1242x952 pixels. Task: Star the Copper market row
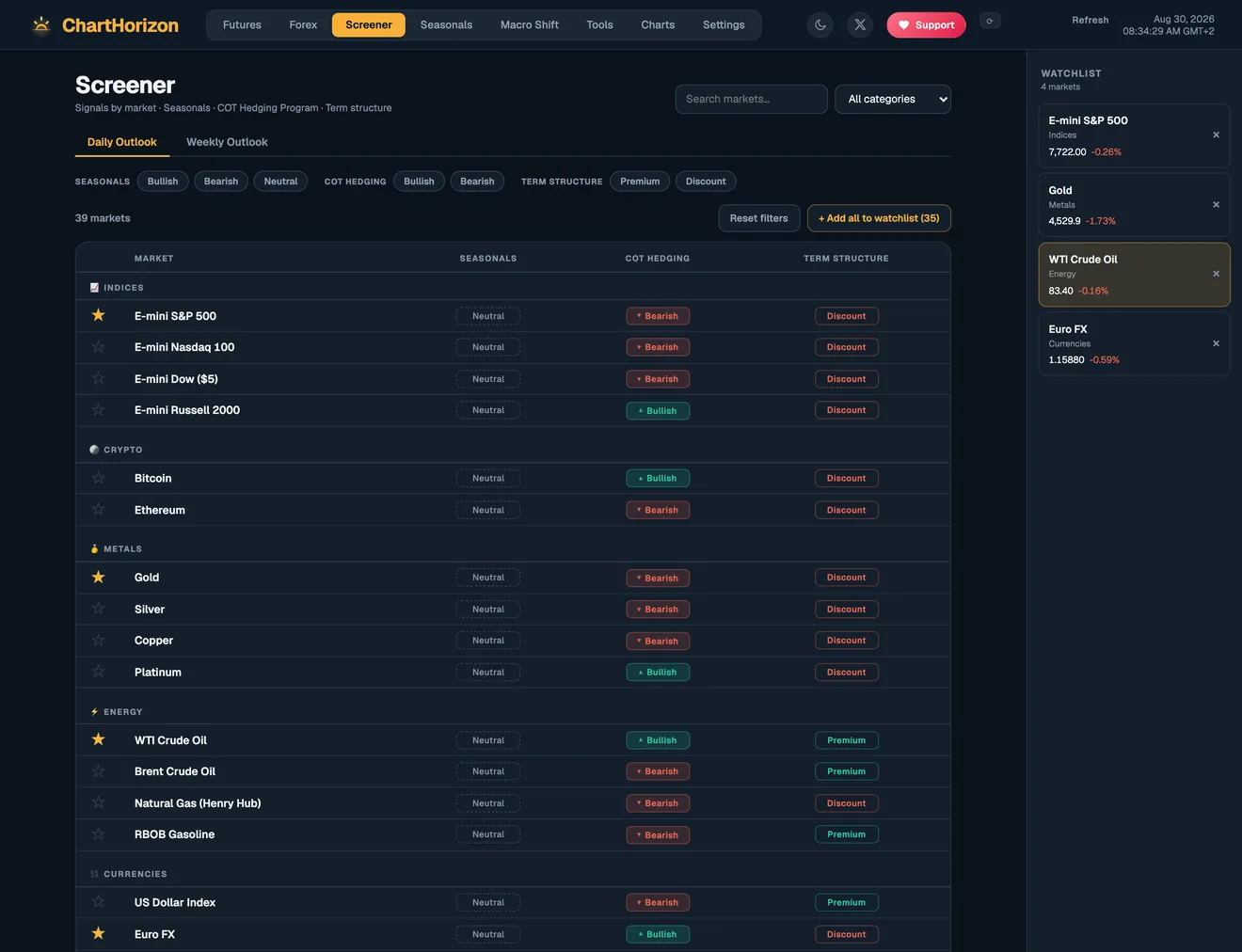tap(98, 641)
